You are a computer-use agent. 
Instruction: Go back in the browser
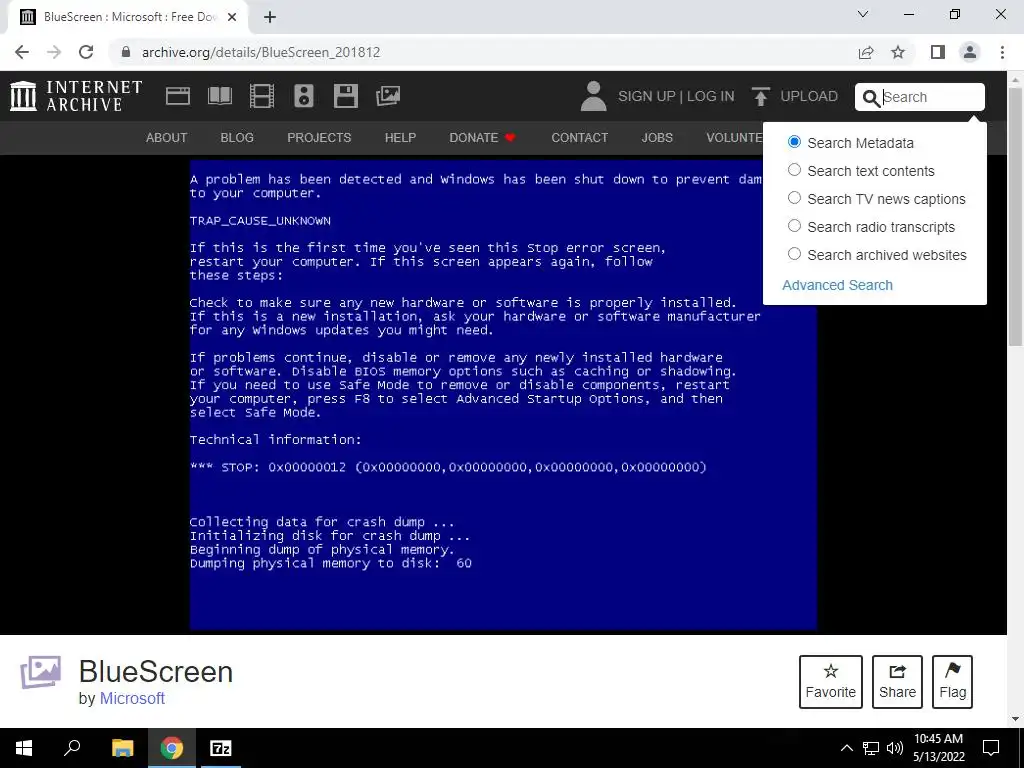(22, 52)
